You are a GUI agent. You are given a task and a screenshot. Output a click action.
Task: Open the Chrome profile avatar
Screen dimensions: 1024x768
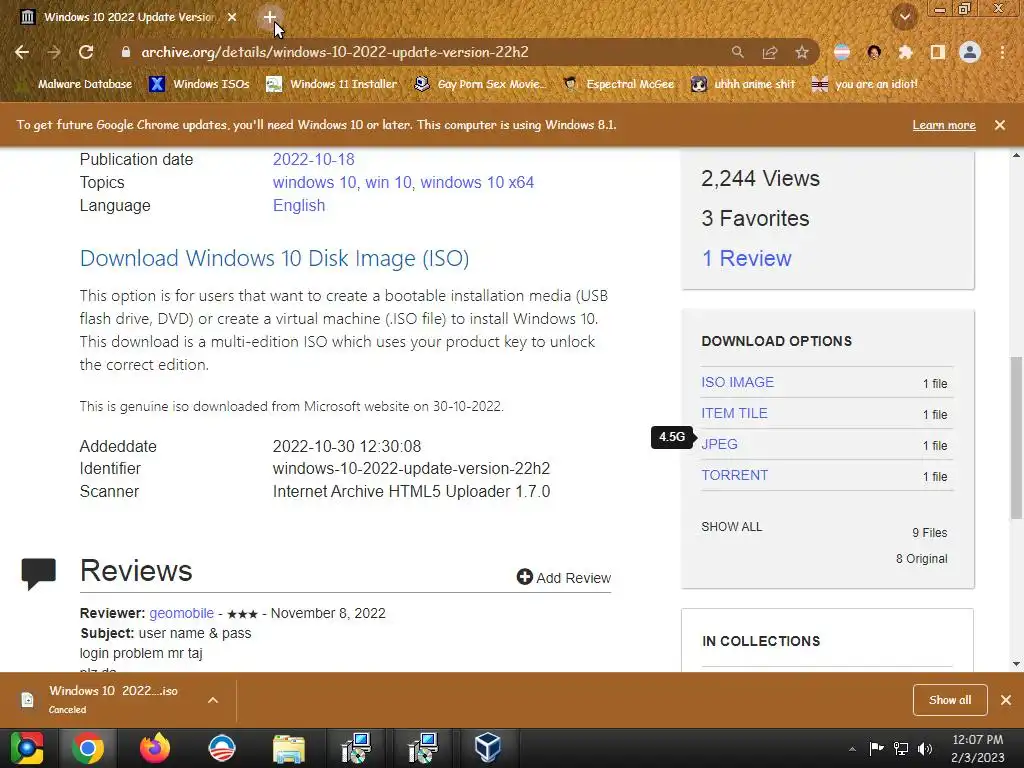970,52
